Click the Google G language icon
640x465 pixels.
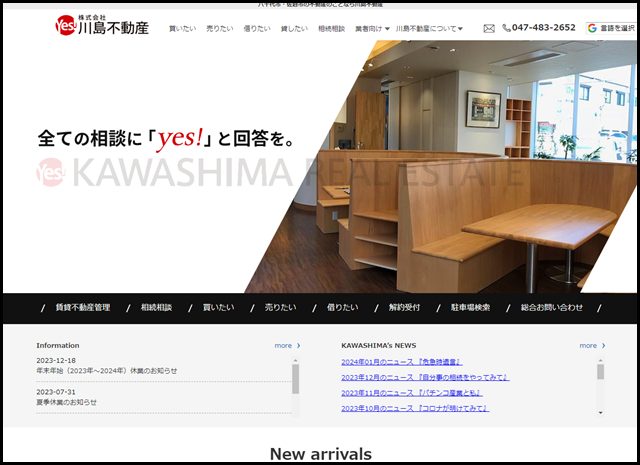tap(592, 28)
